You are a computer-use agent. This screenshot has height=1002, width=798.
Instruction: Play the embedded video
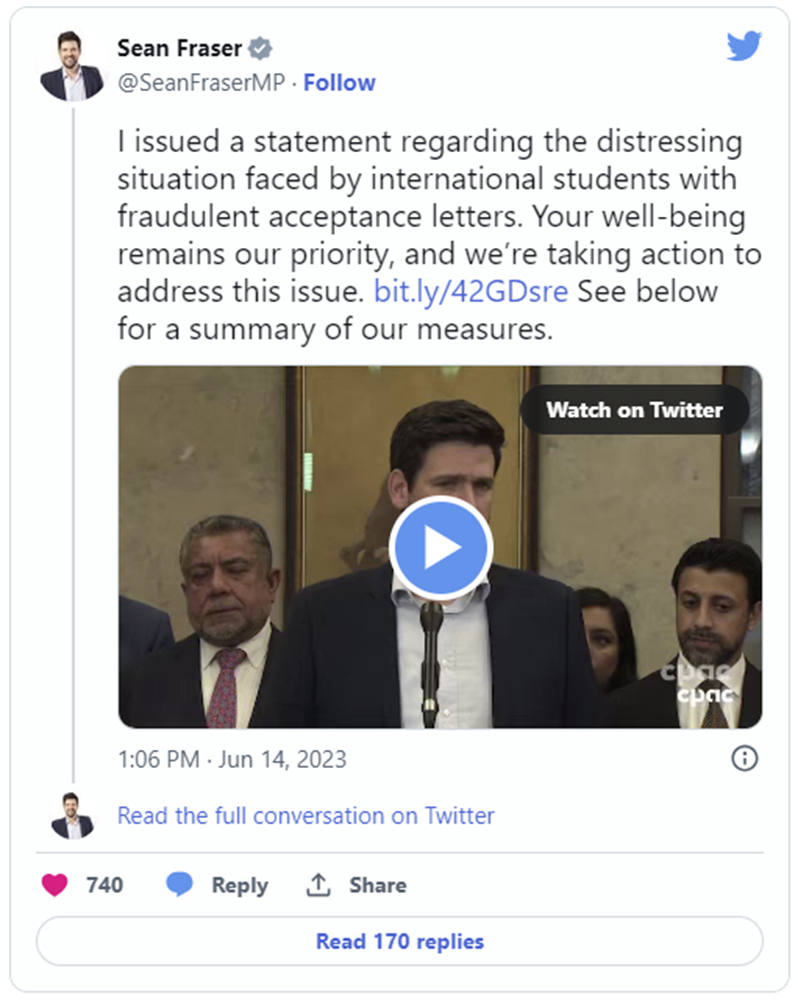[440, 548]
